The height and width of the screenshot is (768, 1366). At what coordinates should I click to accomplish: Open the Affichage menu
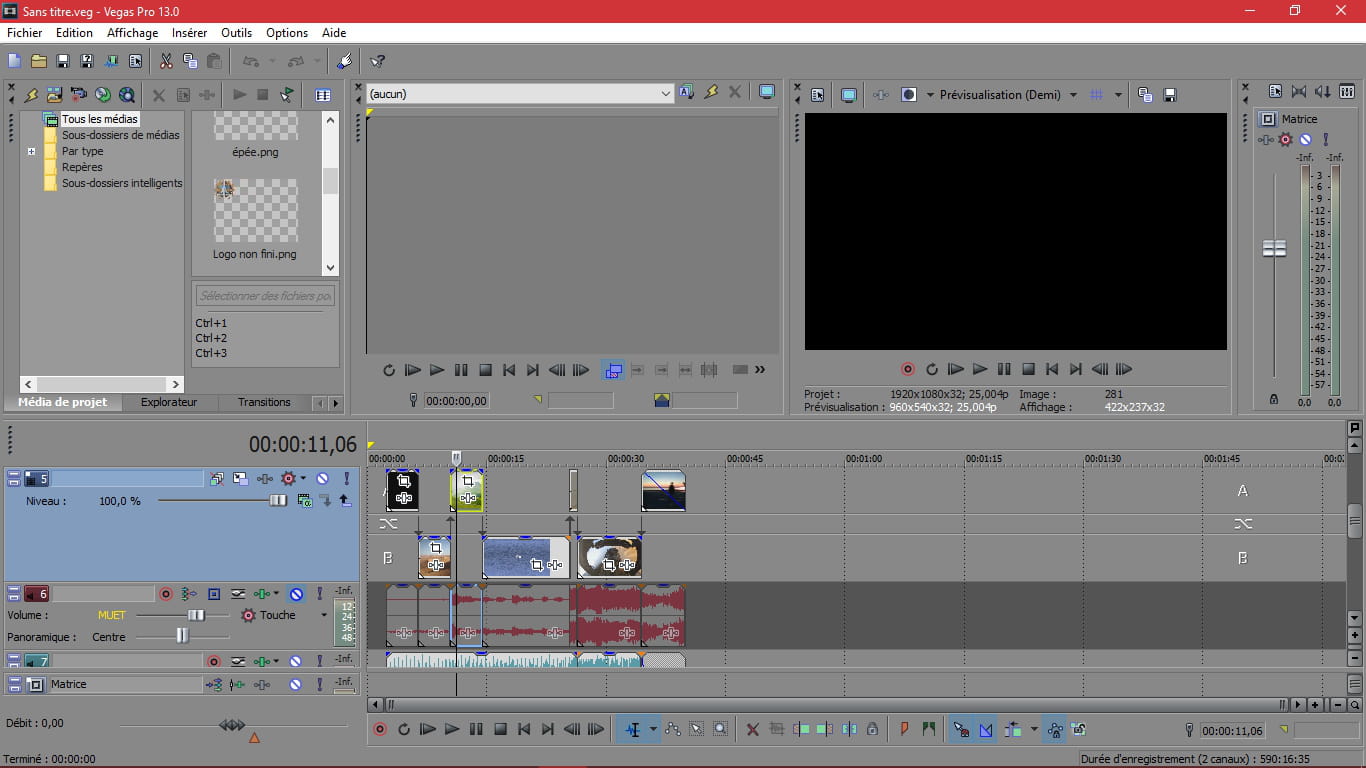(133, 33)
